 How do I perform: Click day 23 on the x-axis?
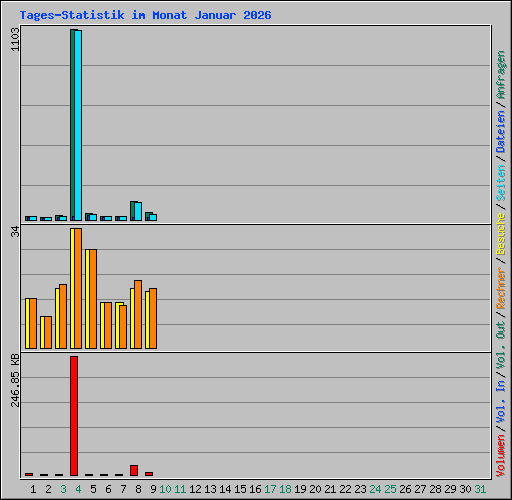(x=360, y=489)
